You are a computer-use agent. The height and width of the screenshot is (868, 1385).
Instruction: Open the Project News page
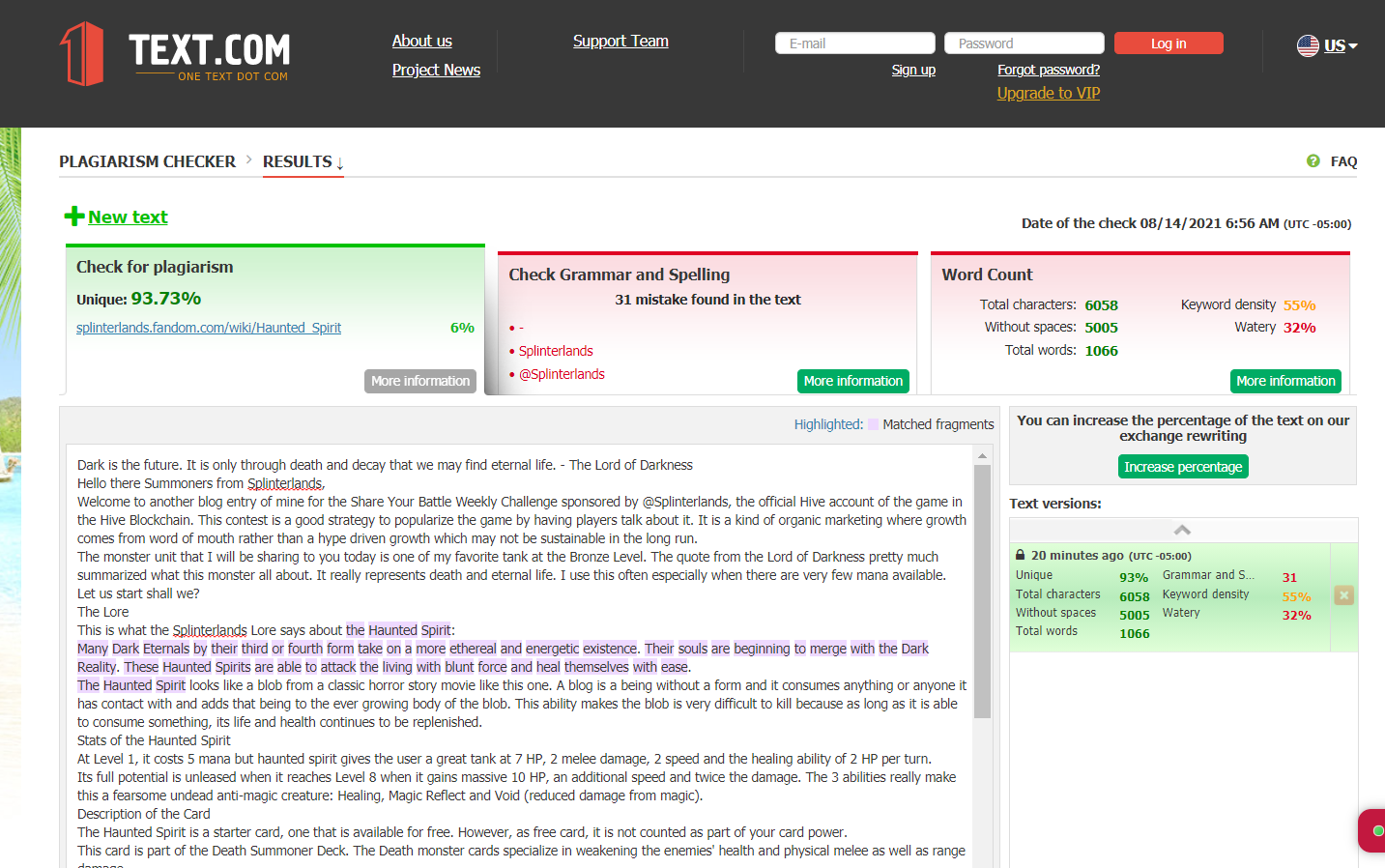coord(436,70)
